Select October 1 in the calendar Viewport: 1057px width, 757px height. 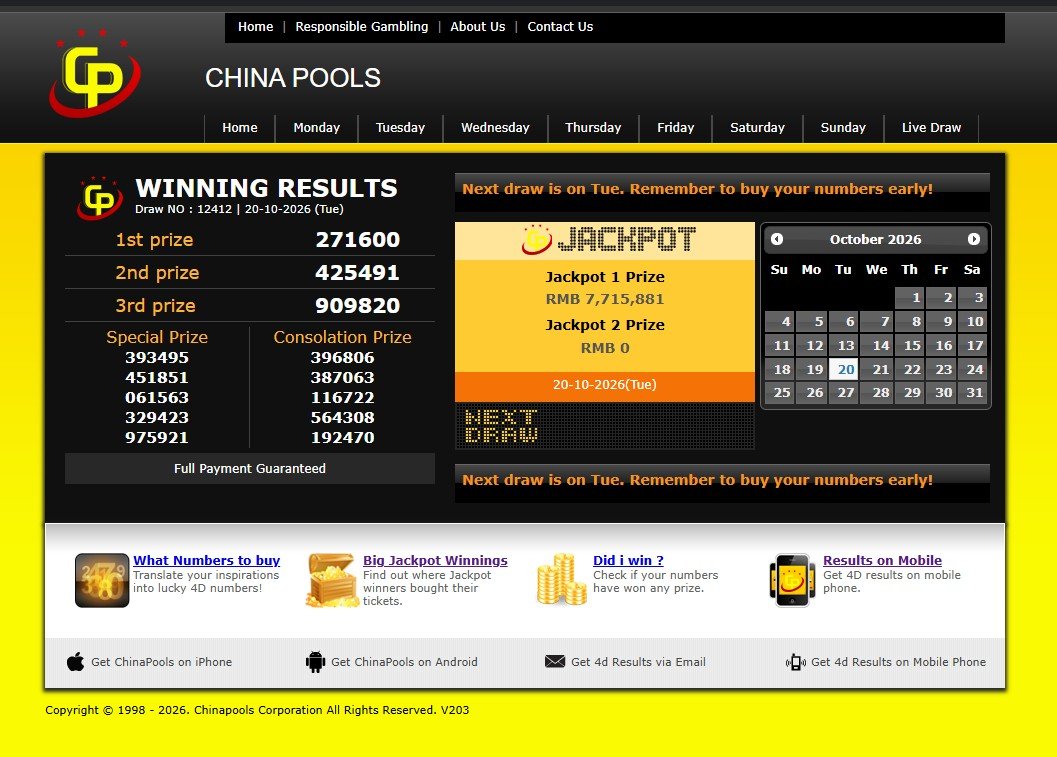tap(909, 298)
